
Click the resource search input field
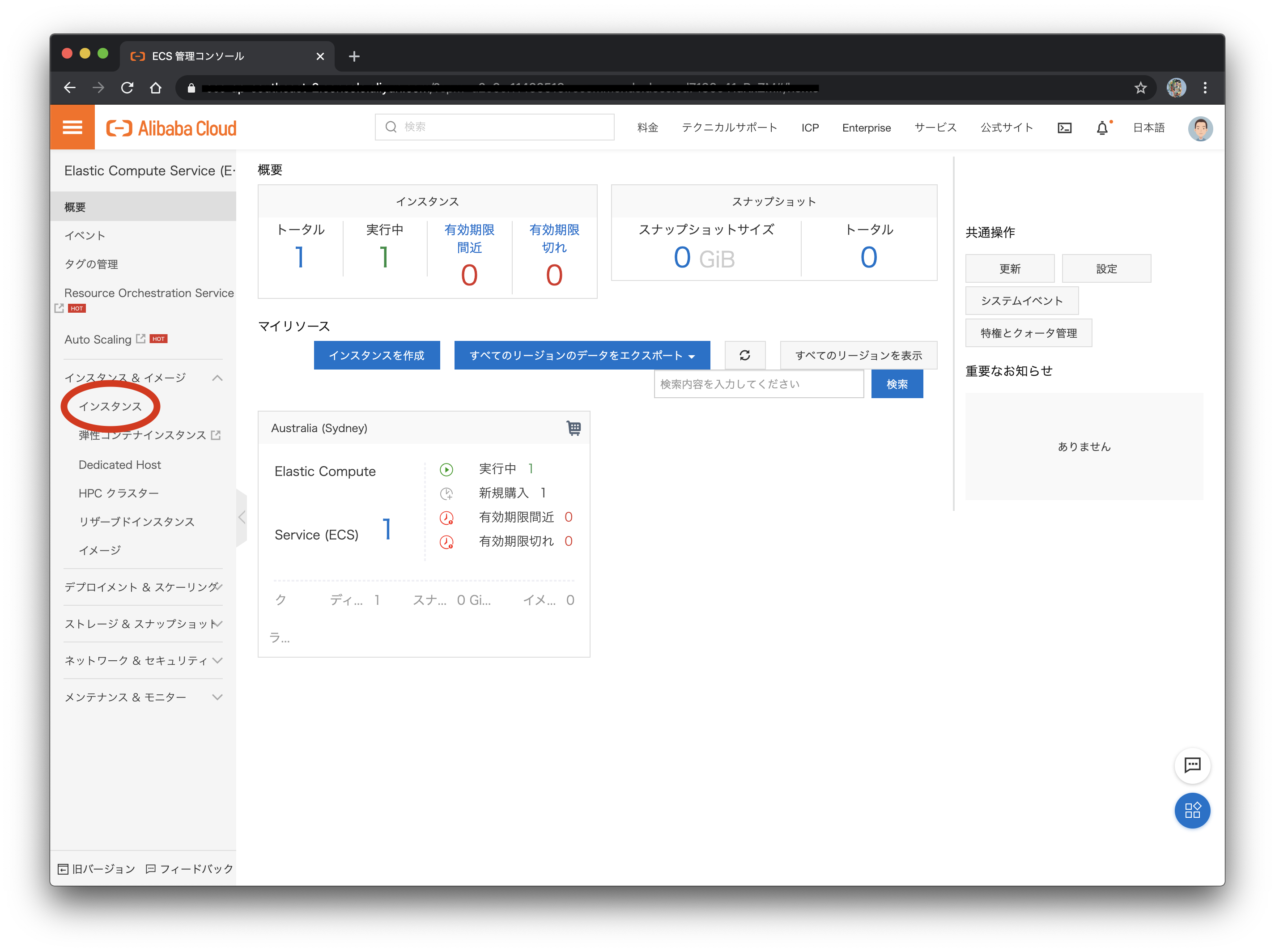point(758,384)
